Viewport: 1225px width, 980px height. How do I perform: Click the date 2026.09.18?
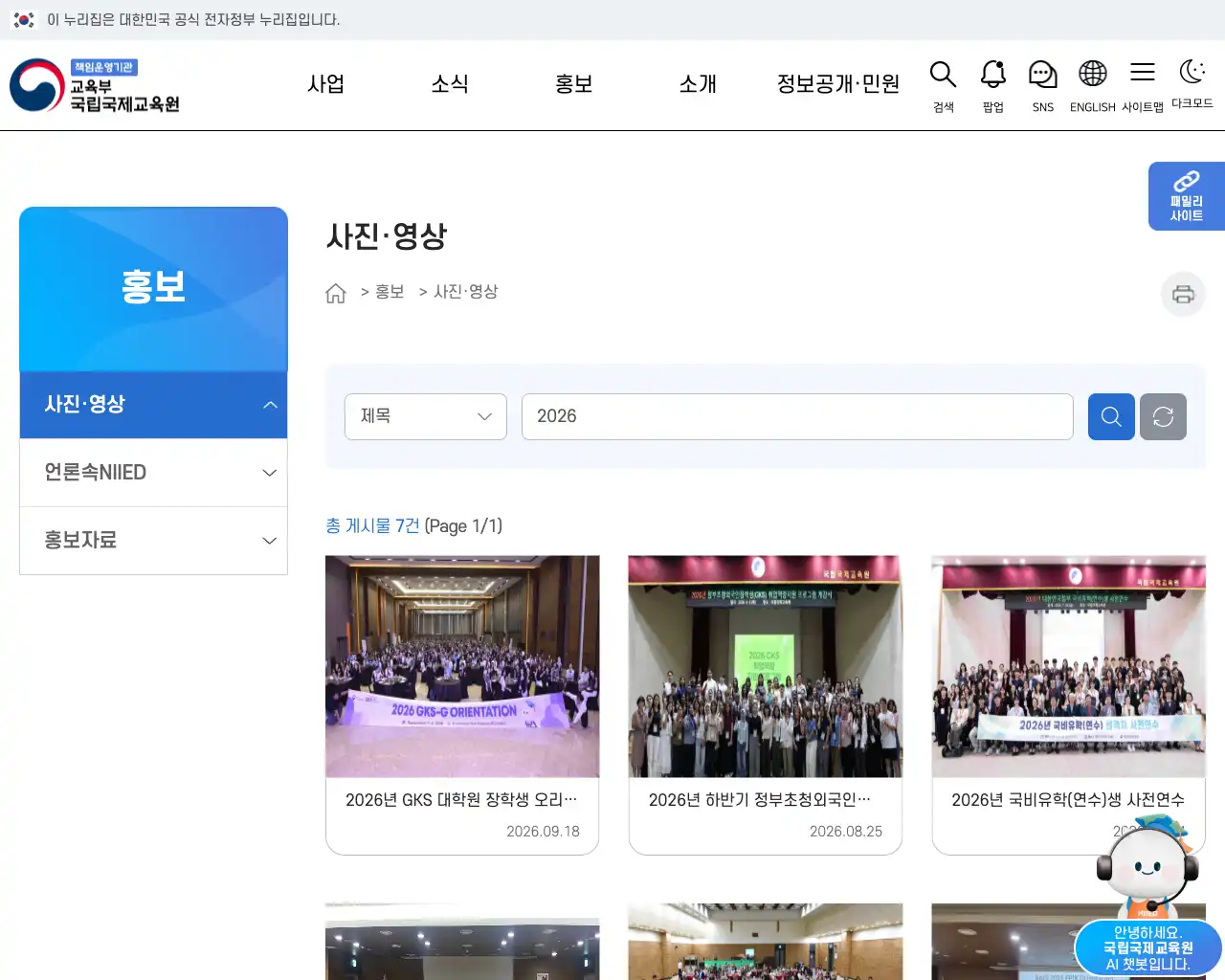[x=543, y=832]
